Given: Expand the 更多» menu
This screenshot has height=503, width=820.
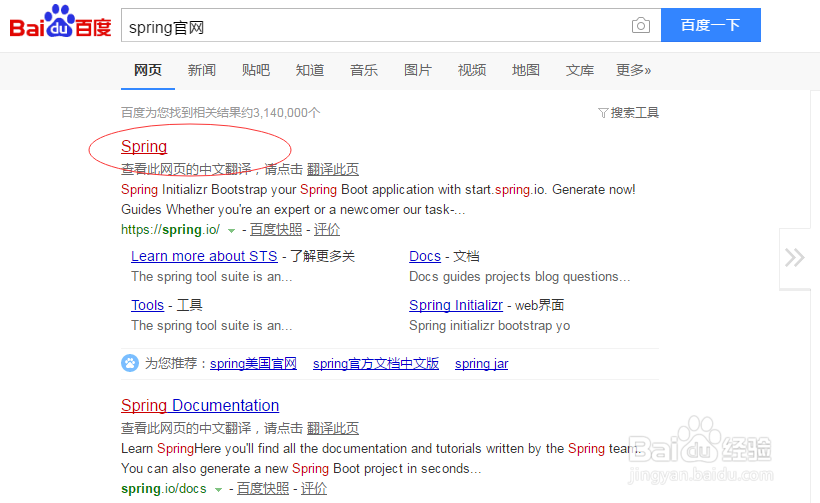Looking at the screenshot, I should pyautogui.click(x=633, y=70).
